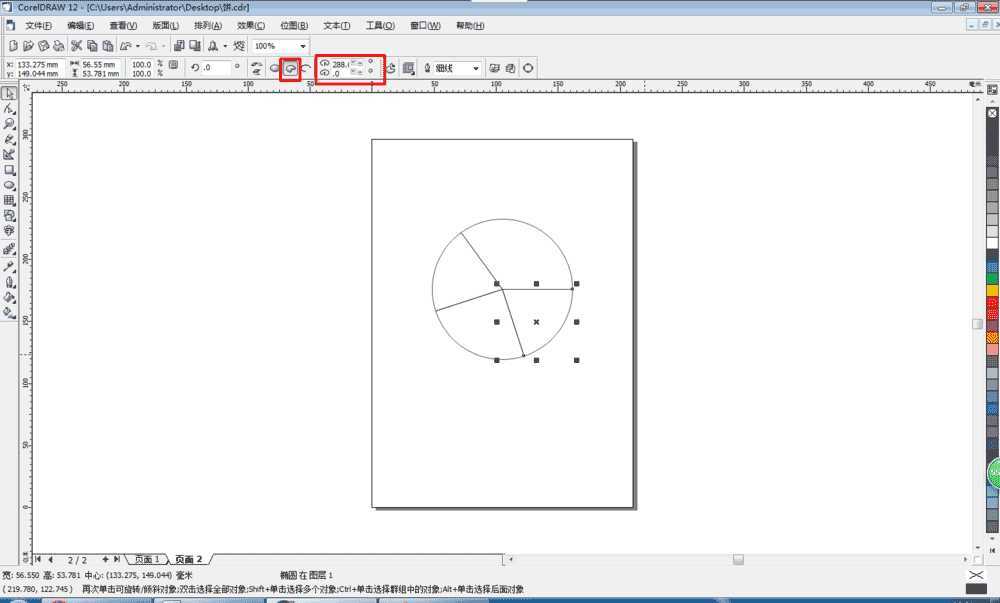
Task: Open the 效果(C) menu
Action: pos(251,25)
